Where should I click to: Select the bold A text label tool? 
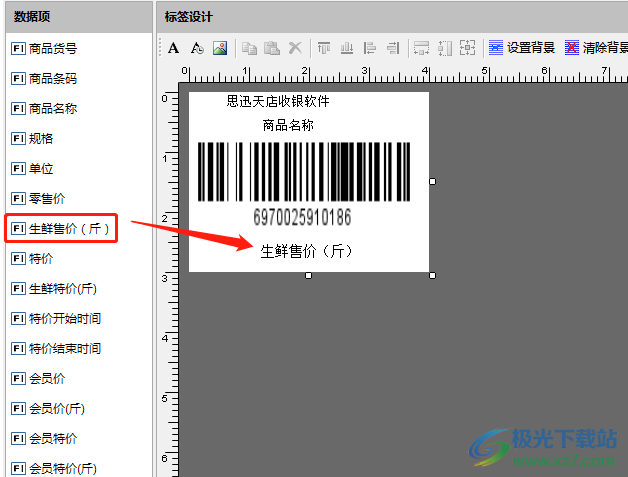click(173, 48)
